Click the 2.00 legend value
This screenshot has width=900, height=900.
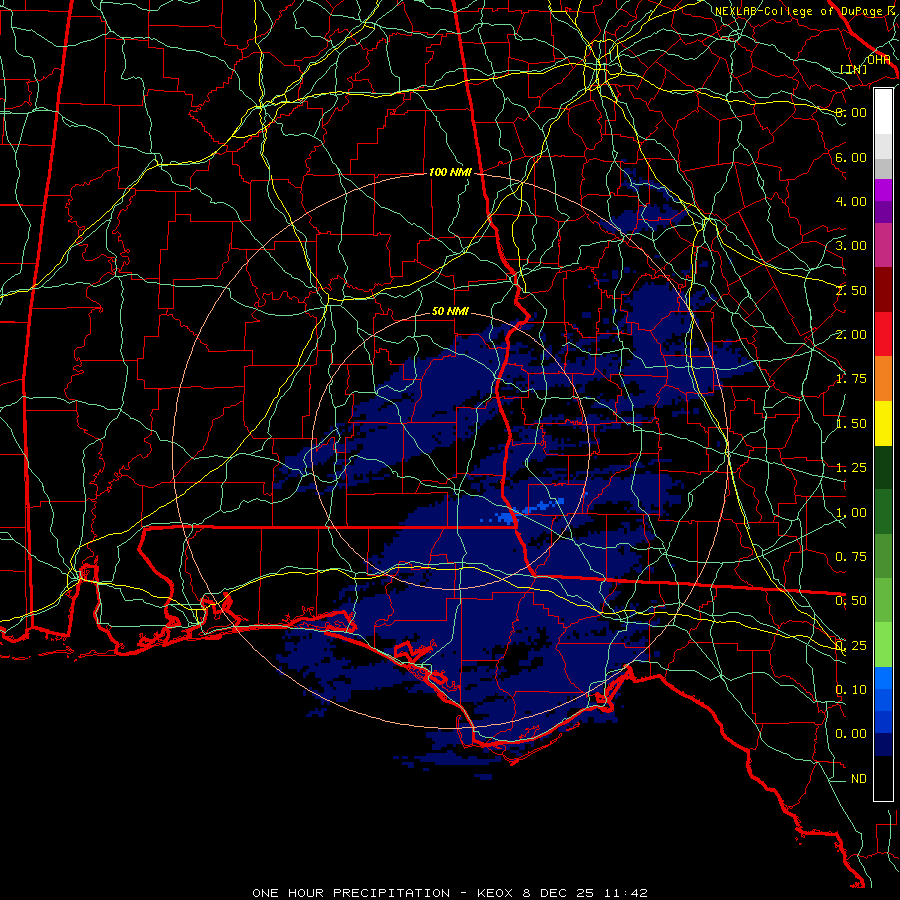[850, 335]
